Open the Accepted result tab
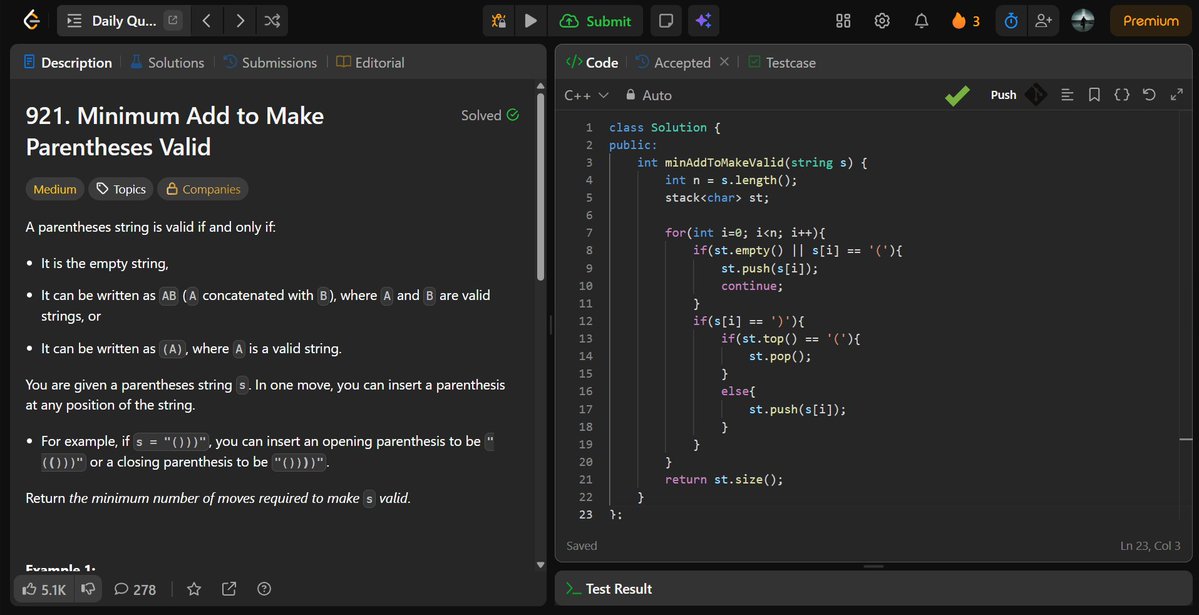This screenshot has height=615, width=1199. (x=673, y=63)
